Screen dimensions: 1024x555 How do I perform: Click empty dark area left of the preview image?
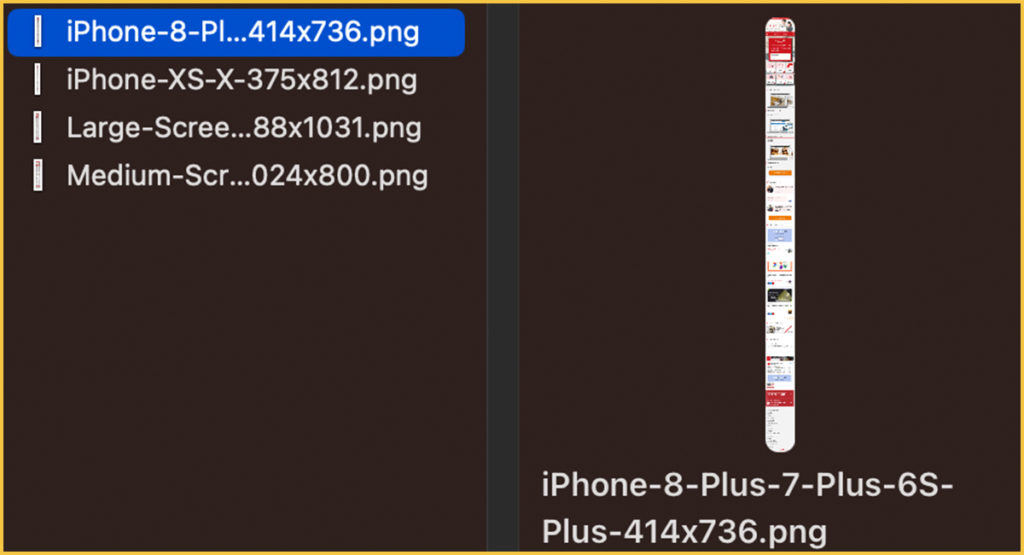pos(640,235)
